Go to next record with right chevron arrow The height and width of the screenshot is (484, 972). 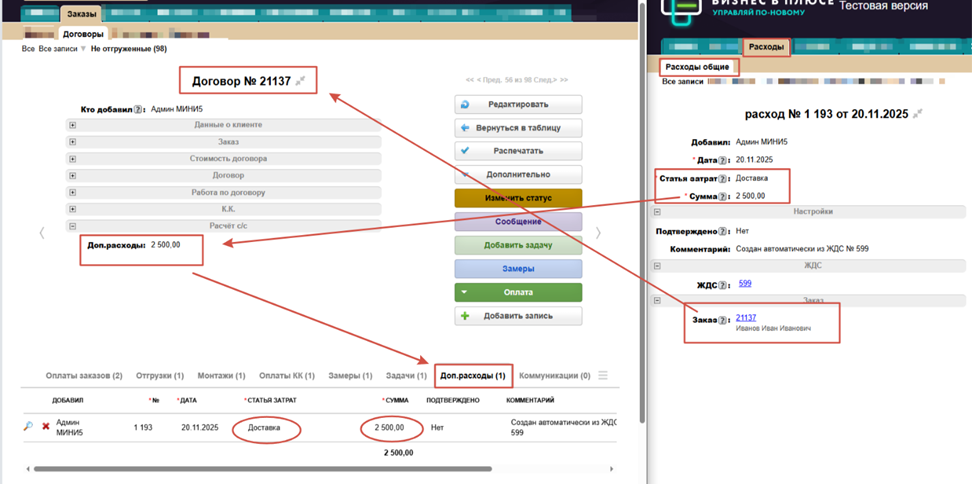point(598,233)
